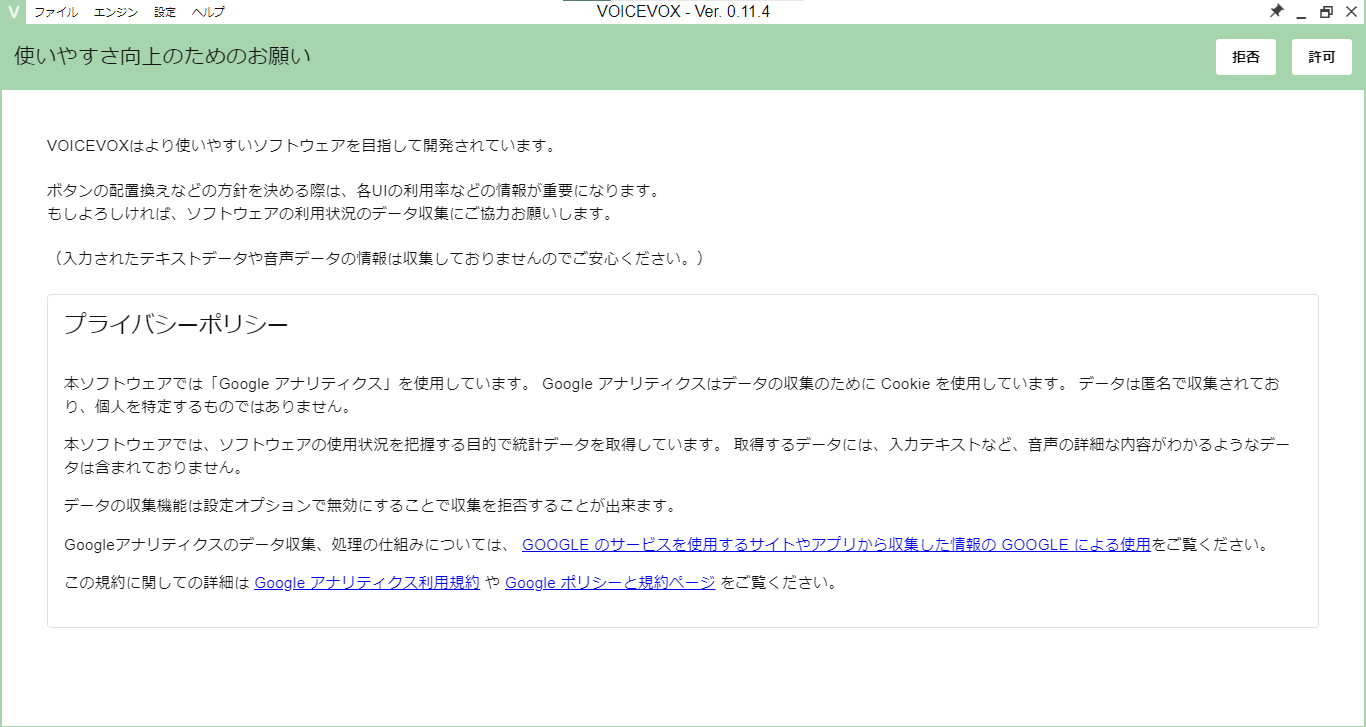The width and height of the screenshot is (1366, 727).
Task: Open the GOOGLE による使用 information link
Action: pos(836,545)
